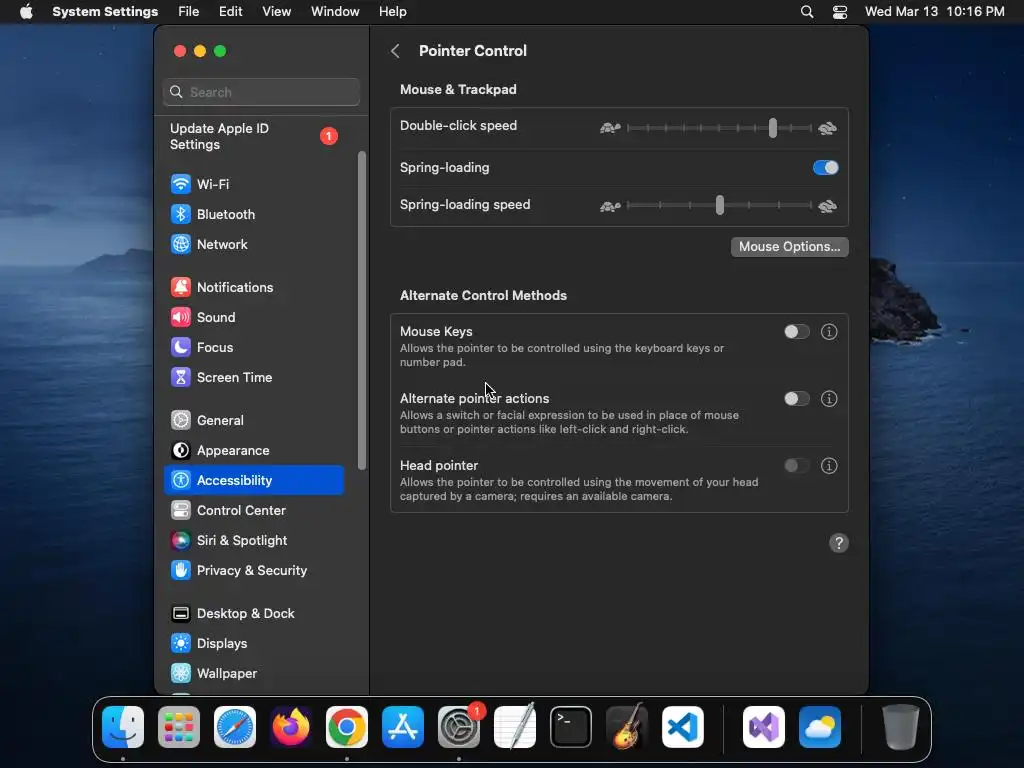Launch Safari from the Dock

click(235, 727)
